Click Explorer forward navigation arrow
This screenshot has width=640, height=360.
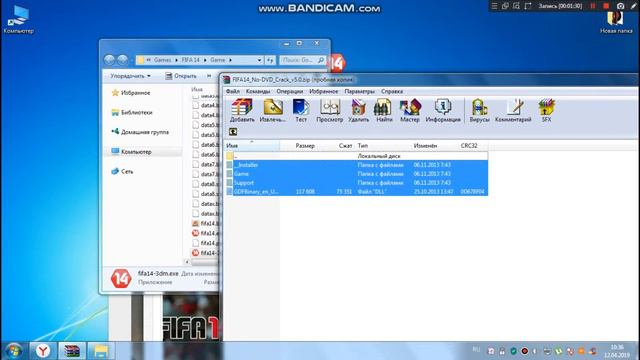coord(122,60)
